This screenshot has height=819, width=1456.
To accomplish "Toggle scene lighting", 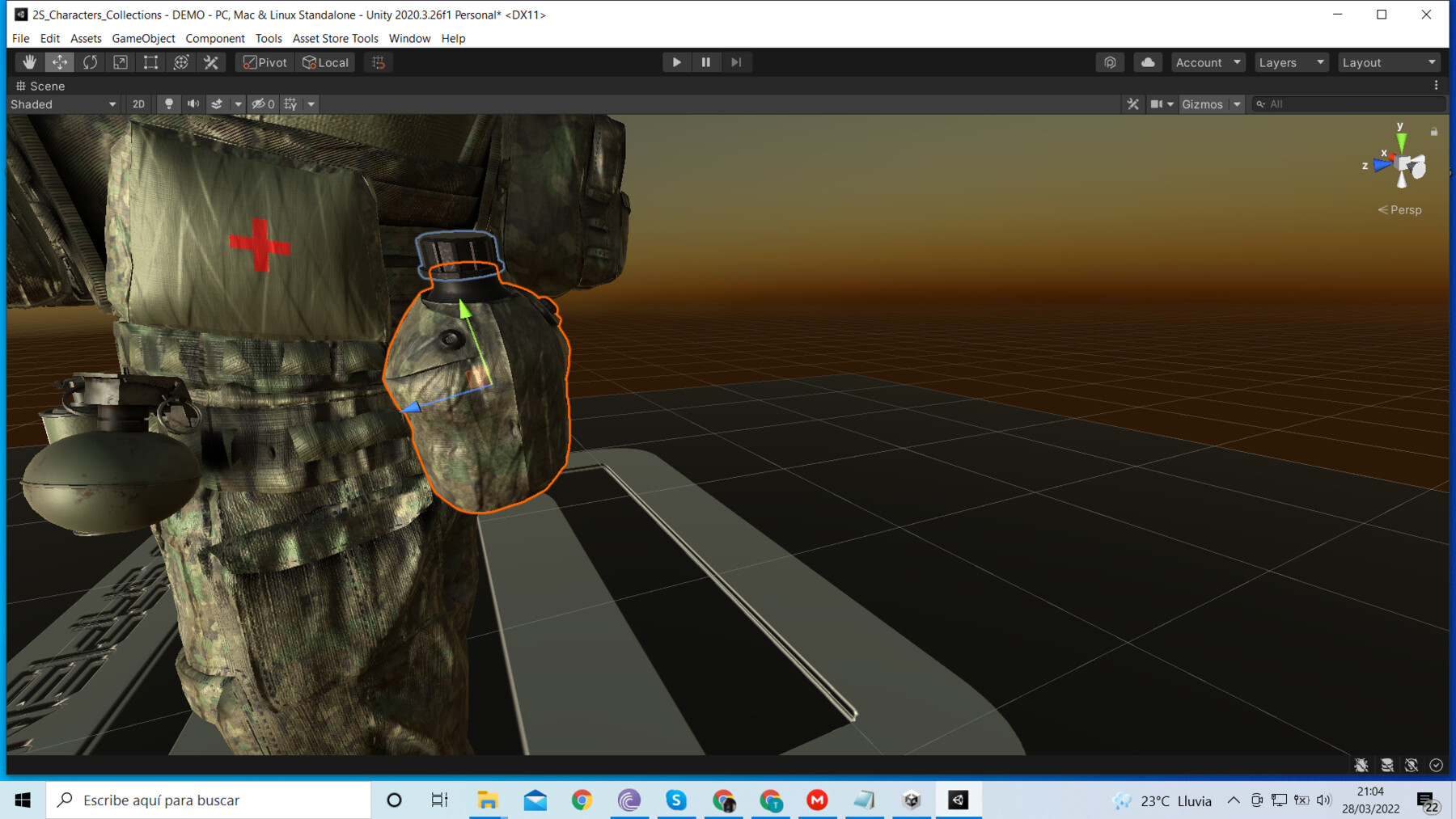I will [168, 104].
